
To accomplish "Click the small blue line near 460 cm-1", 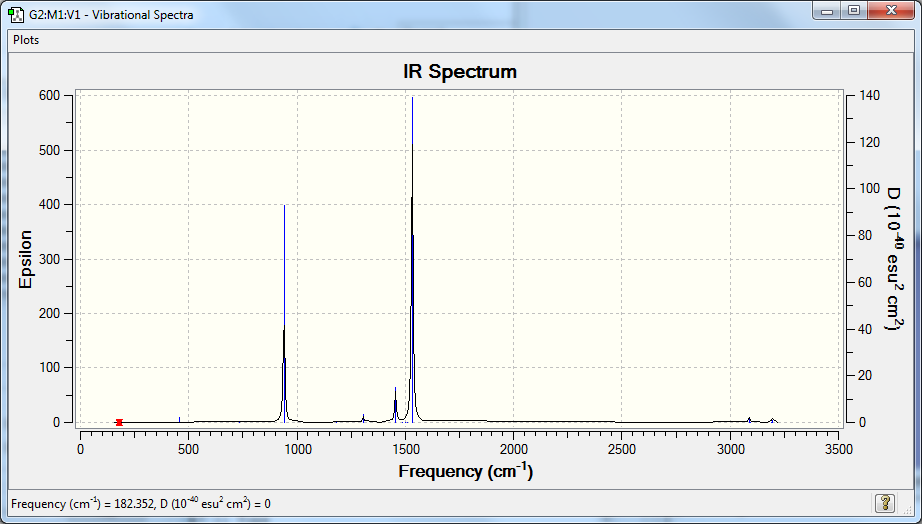I will coord(179,419).
